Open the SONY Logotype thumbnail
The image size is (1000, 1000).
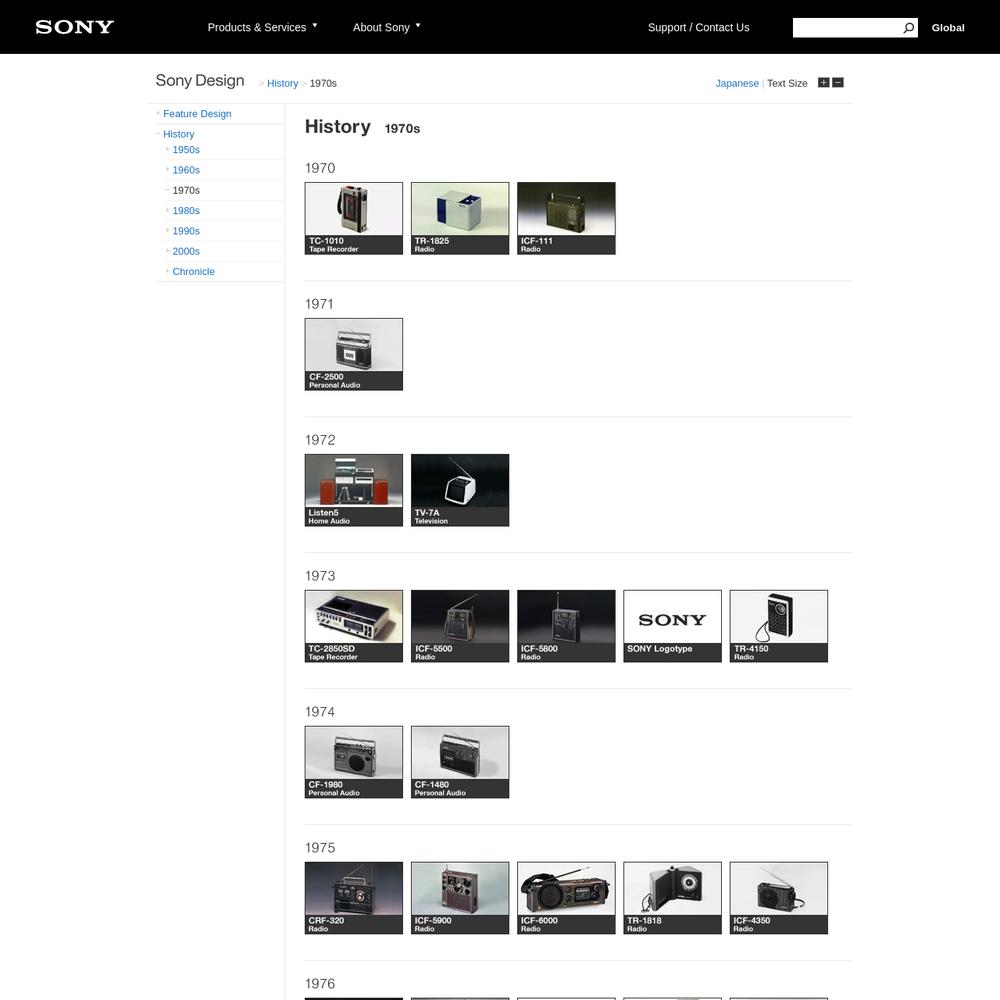(672, 626)
